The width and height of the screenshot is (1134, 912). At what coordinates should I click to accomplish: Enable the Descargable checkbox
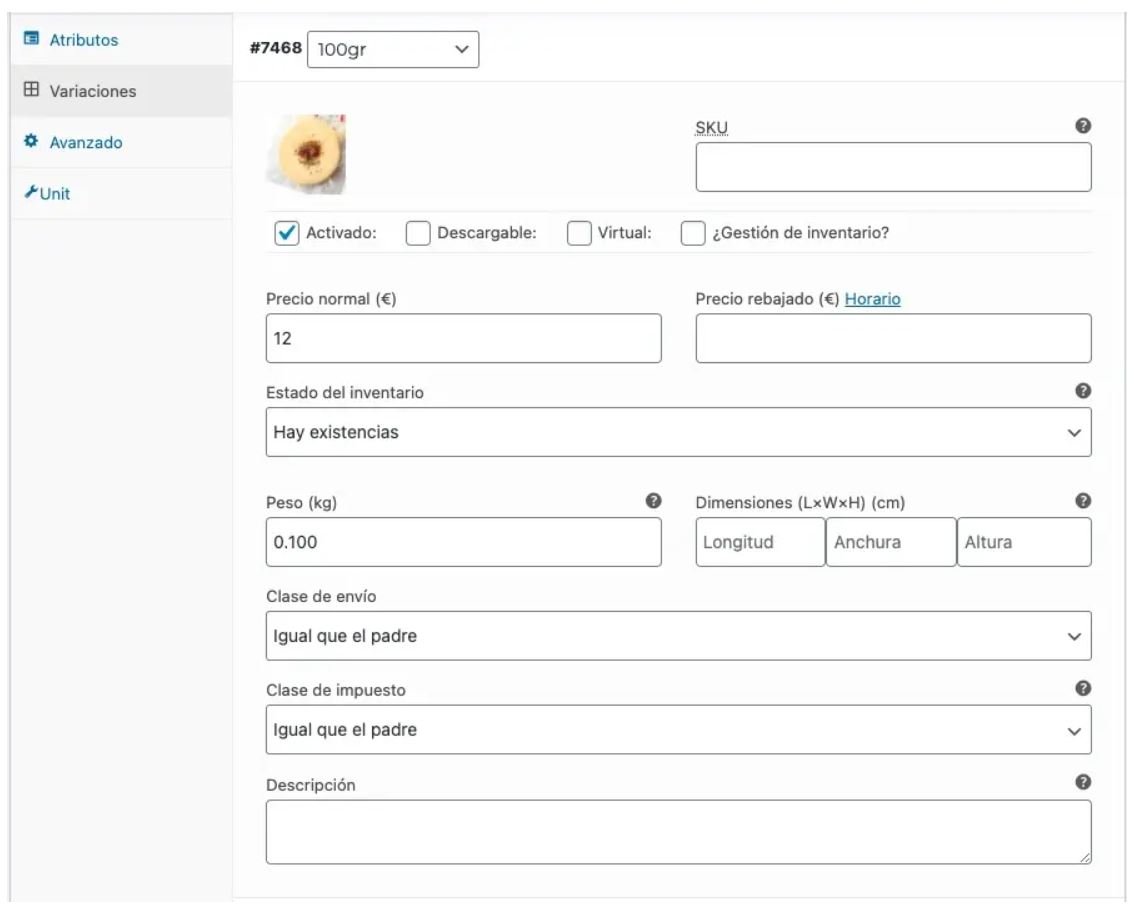coord(418,233)
